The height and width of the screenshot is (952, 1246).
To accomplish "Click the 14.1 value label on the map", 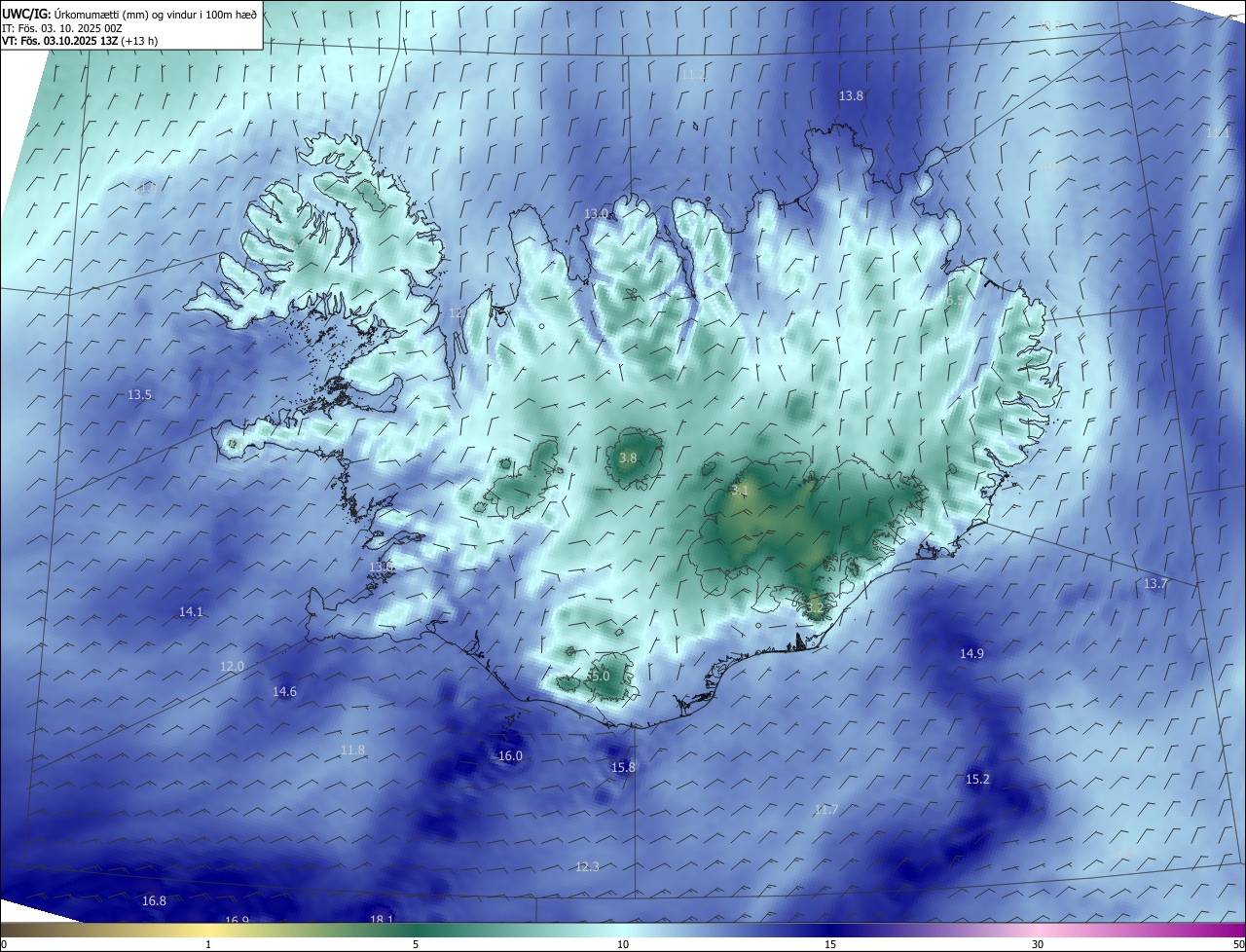I will (x=191, y=611).
